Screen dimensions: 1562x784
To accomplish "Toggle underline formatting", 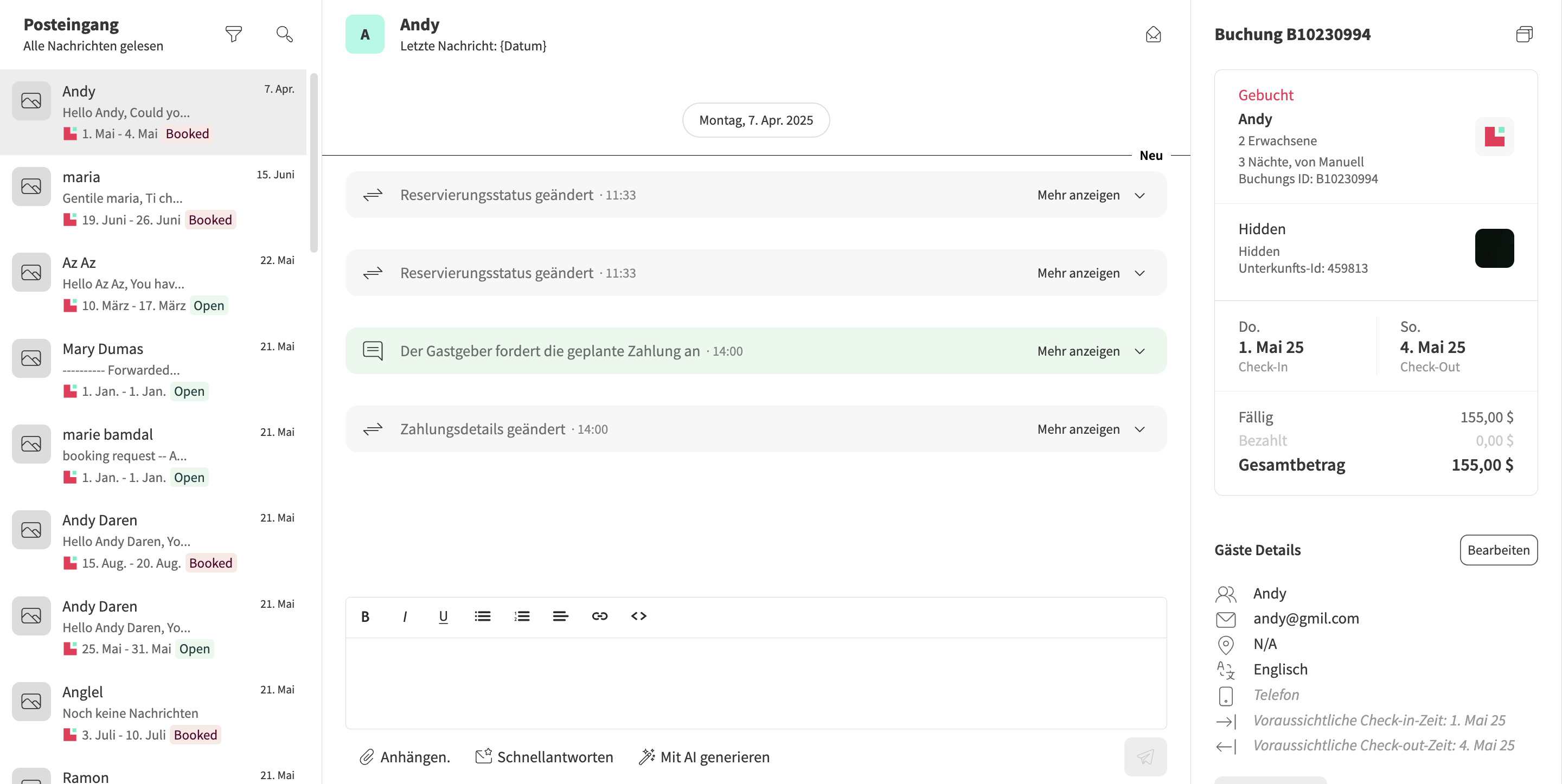I will pyautogui.click(x=443, y=616).
